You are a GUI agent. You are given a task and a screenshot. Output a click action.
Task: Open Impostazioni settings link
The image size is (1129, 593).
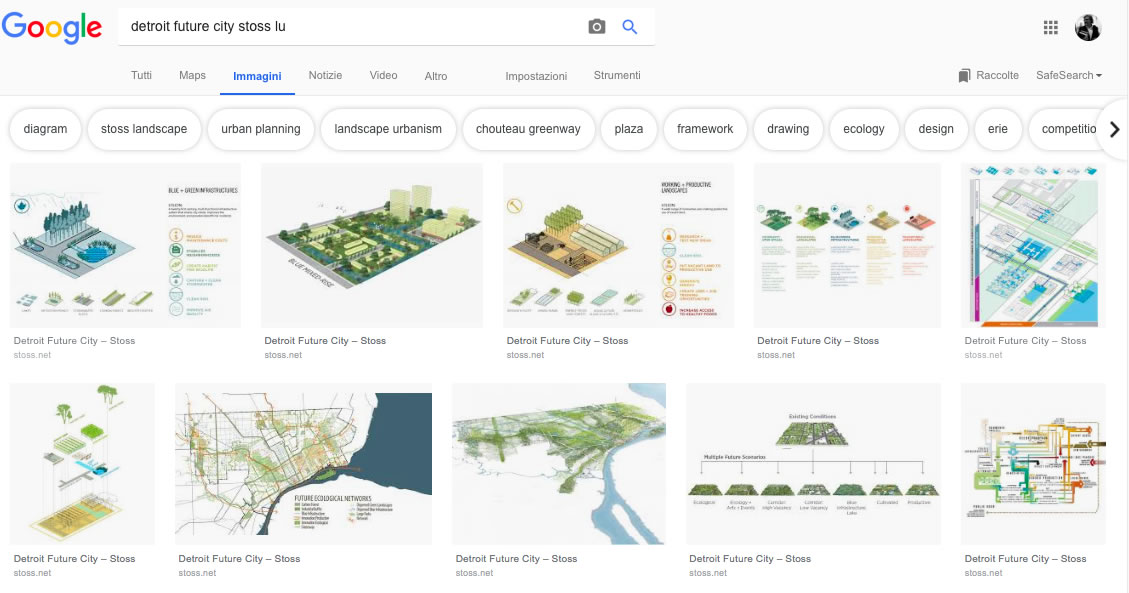[536, 76]
